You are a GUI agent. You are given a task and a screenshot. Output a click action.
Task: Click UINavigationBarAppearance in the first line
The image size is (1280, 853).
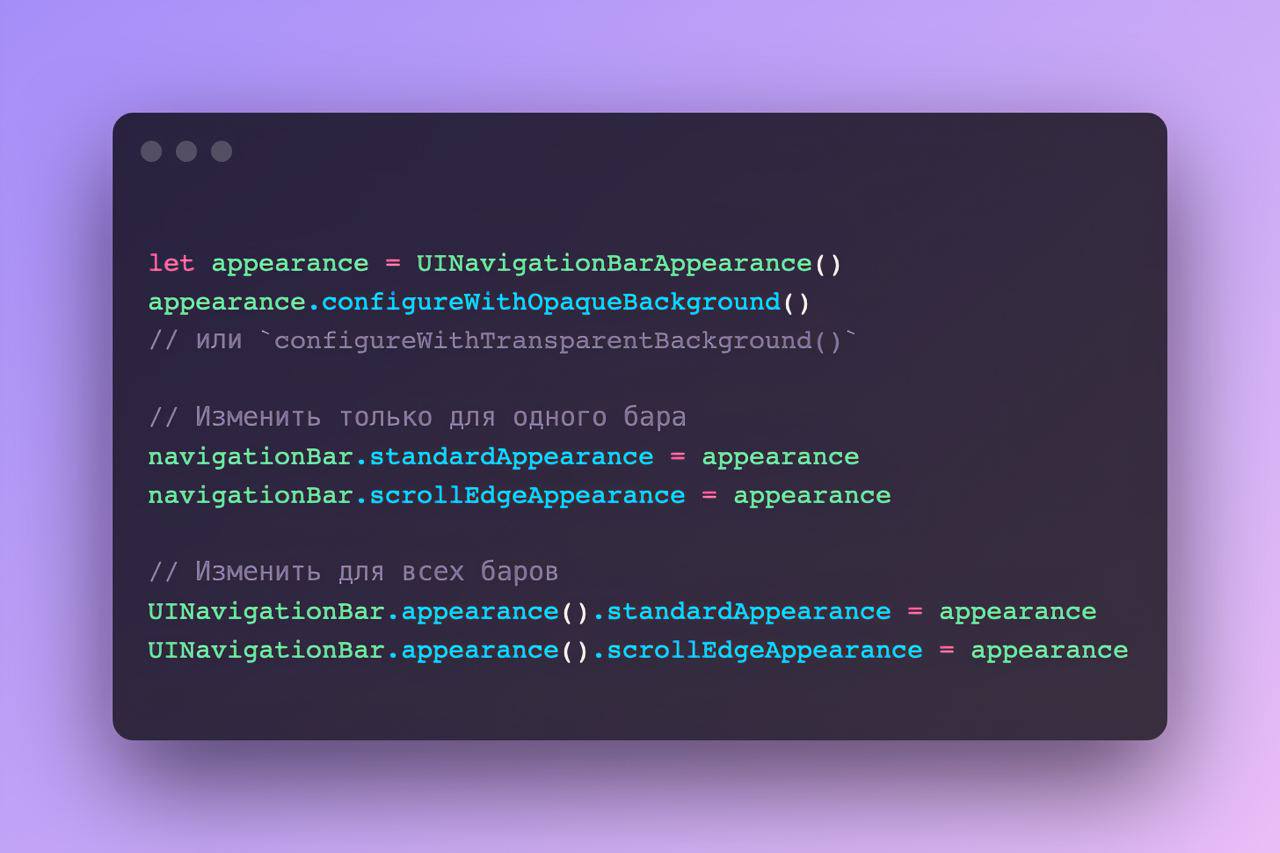tap(614, 263)
